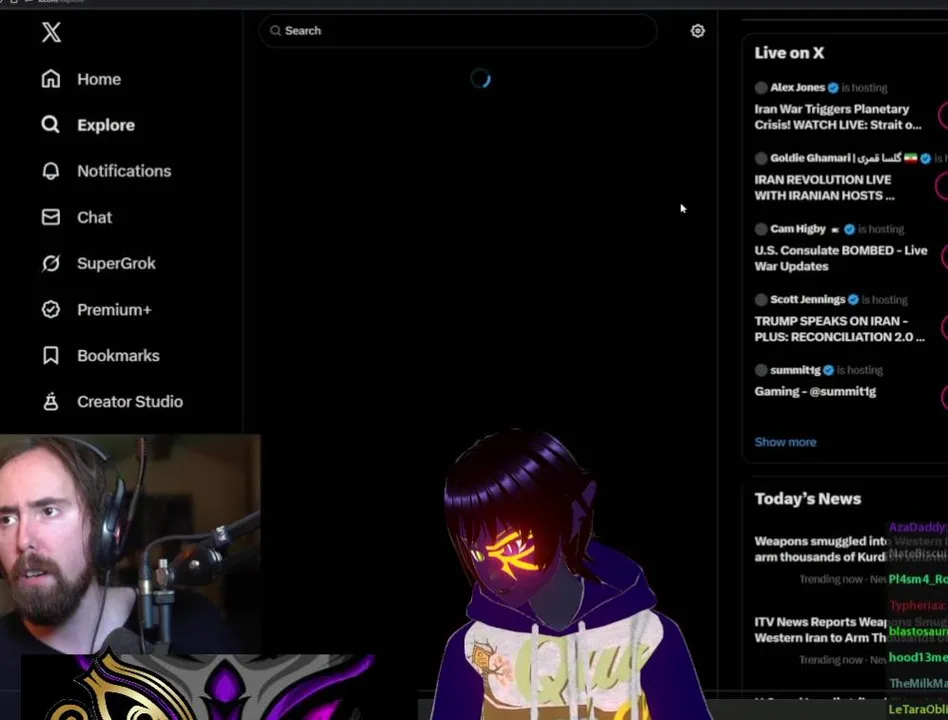Click the Chat envelope icon
The height and width of the screenshot is (720, 948).
click(51, 217)
